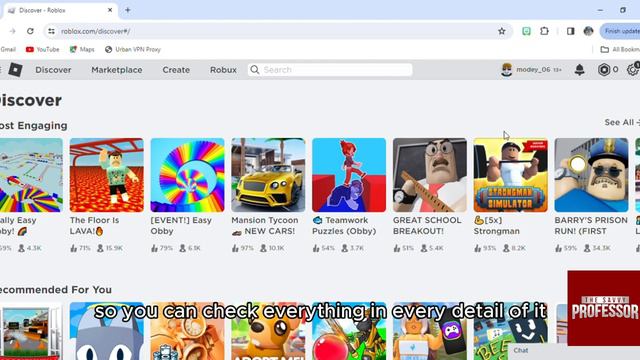The image size is (640, 360).
Task: Click the Teamwork Puzzles (Obby) title
Action: click(344, 226)
